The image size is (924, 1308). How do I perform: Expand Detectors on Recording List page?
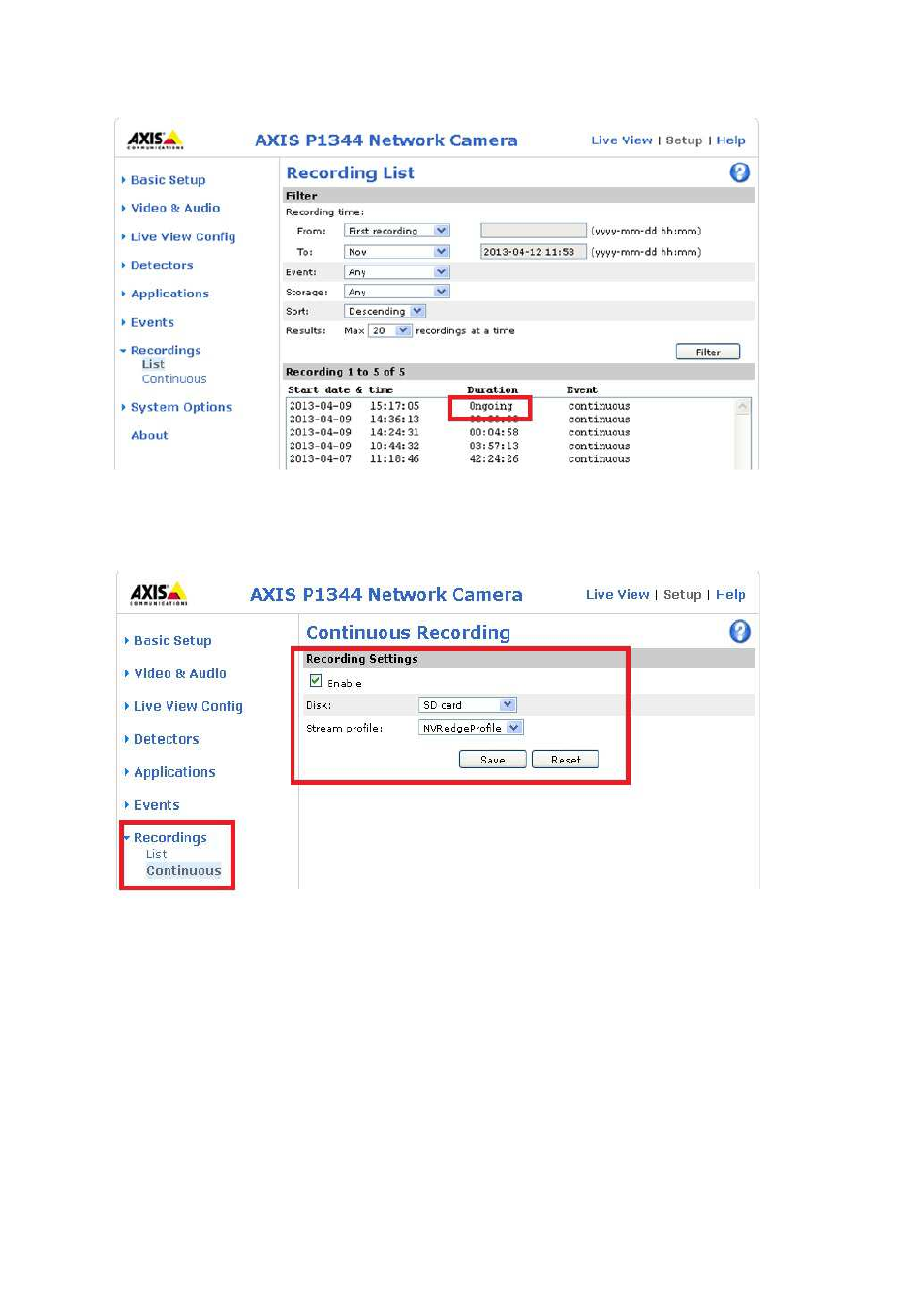tap(161, 265)
